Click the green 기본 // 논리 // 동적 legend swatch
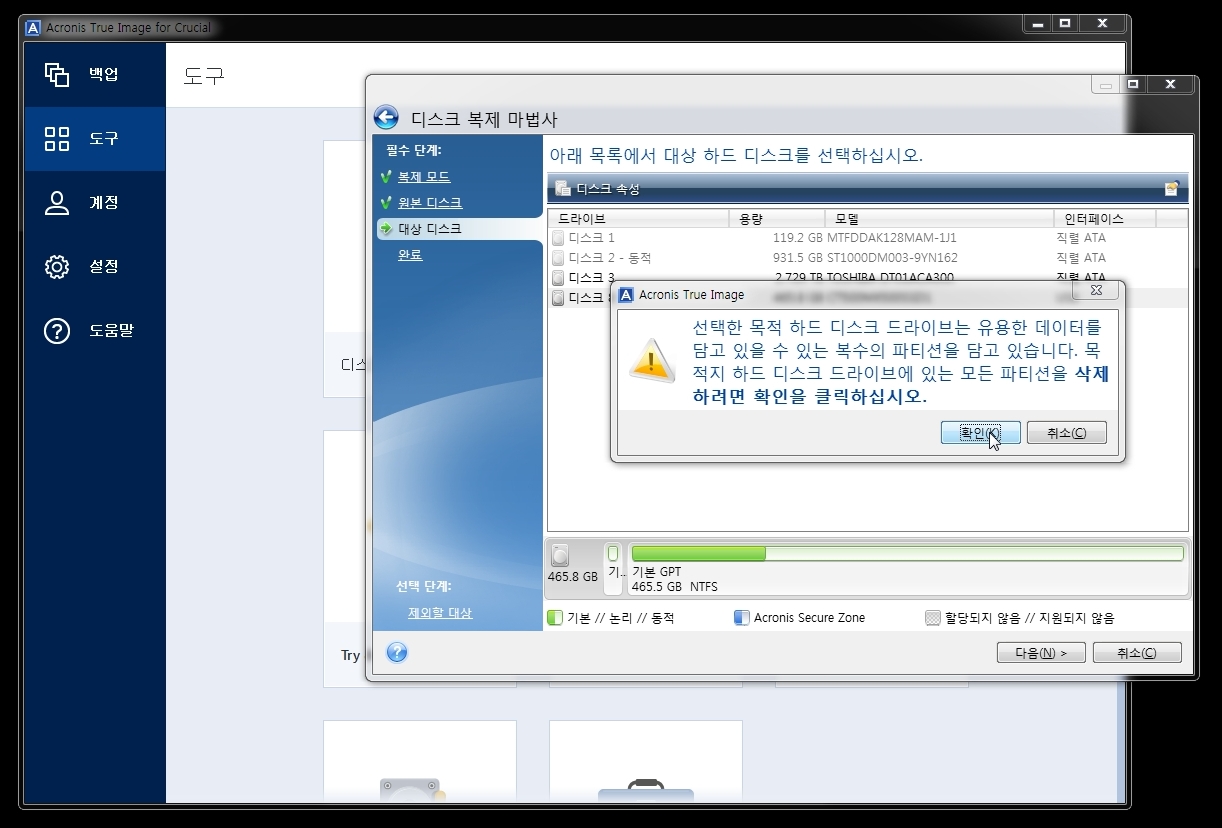 (x=555, y=618)
